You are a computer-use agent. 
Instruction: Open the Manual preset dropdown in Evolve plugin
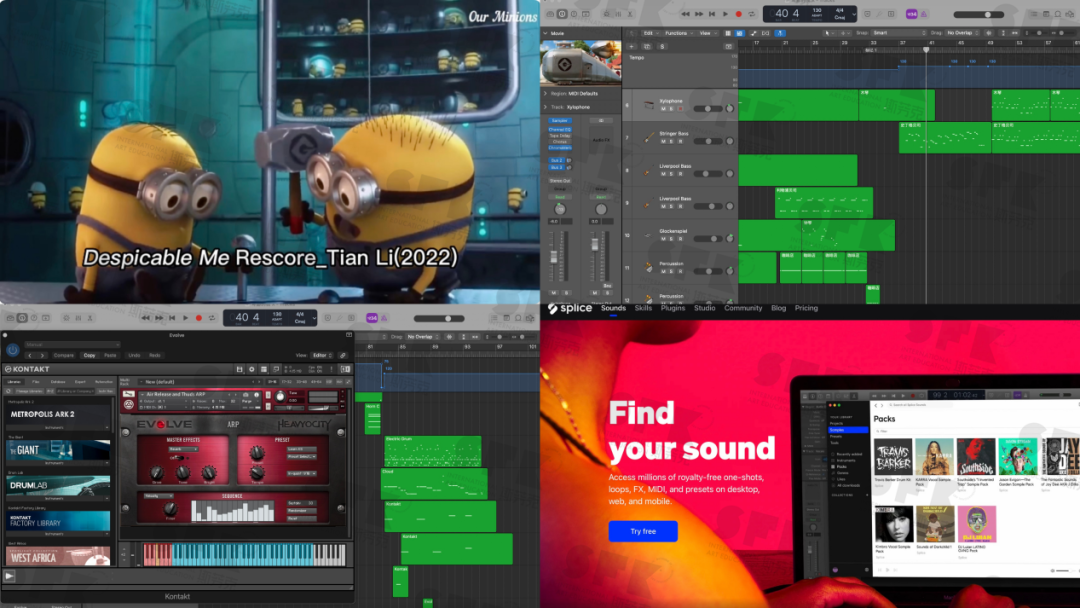72,344
